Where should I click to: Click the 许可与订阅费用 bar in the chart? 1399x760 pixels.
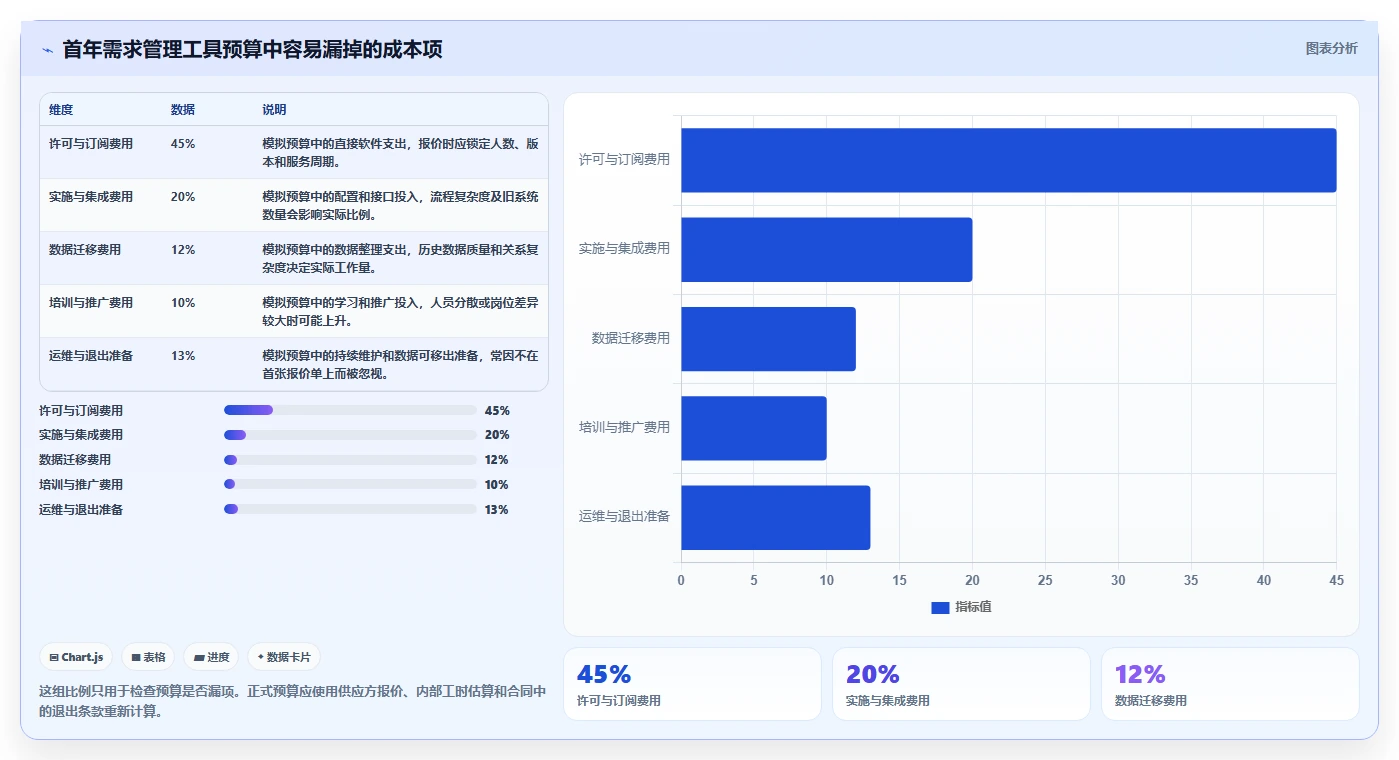point(1008,160)
